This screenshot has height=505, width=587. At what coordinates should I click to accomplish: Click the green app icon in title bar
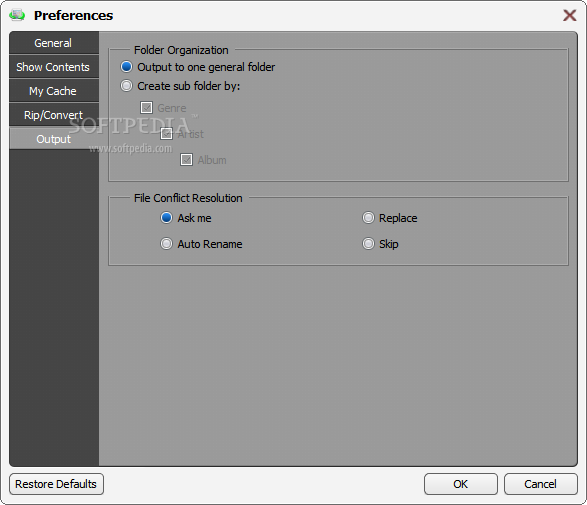coord(17,15)
